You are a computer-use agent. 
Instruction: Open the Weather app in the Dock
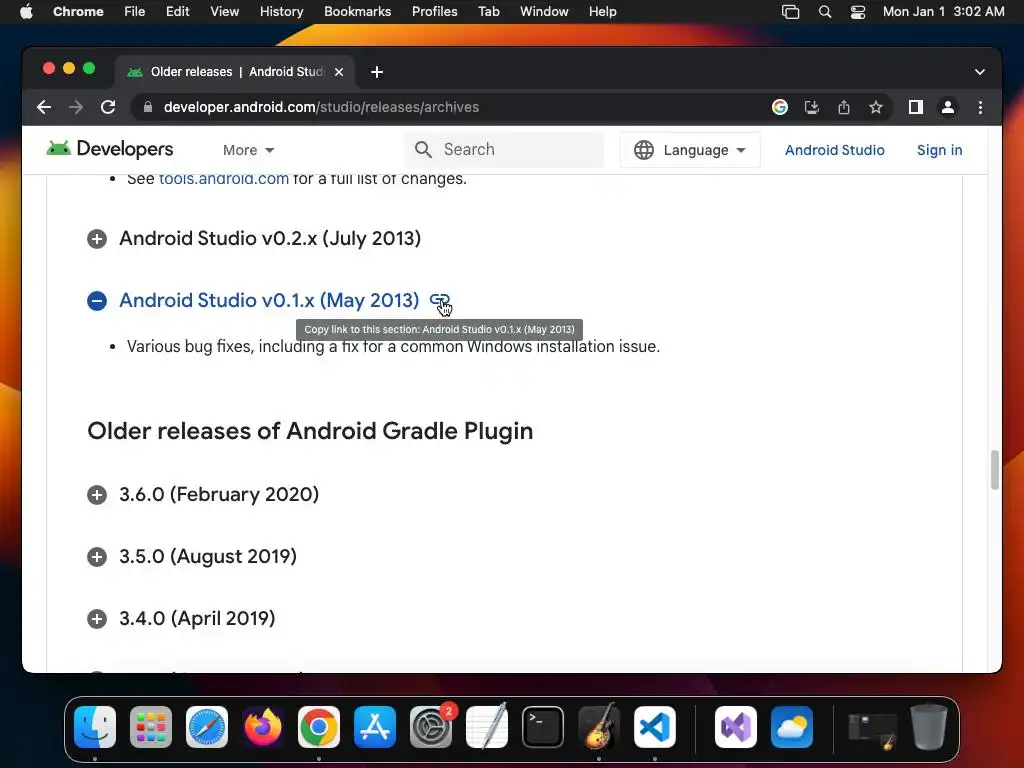click(792, 727)
